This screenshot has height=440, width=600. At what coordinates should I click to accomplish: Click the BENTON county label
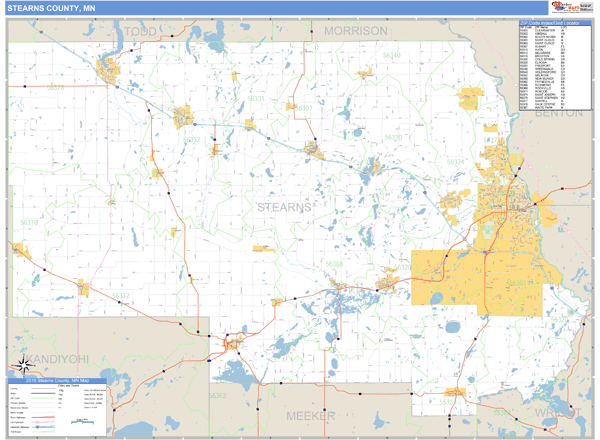tap(558, 114)
